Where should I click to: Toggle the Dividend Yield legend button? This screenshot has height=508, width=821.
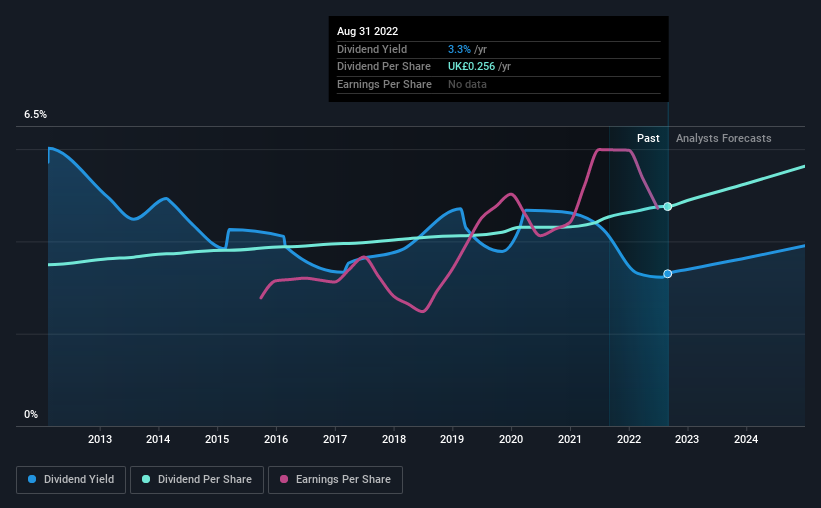[71, 480]
